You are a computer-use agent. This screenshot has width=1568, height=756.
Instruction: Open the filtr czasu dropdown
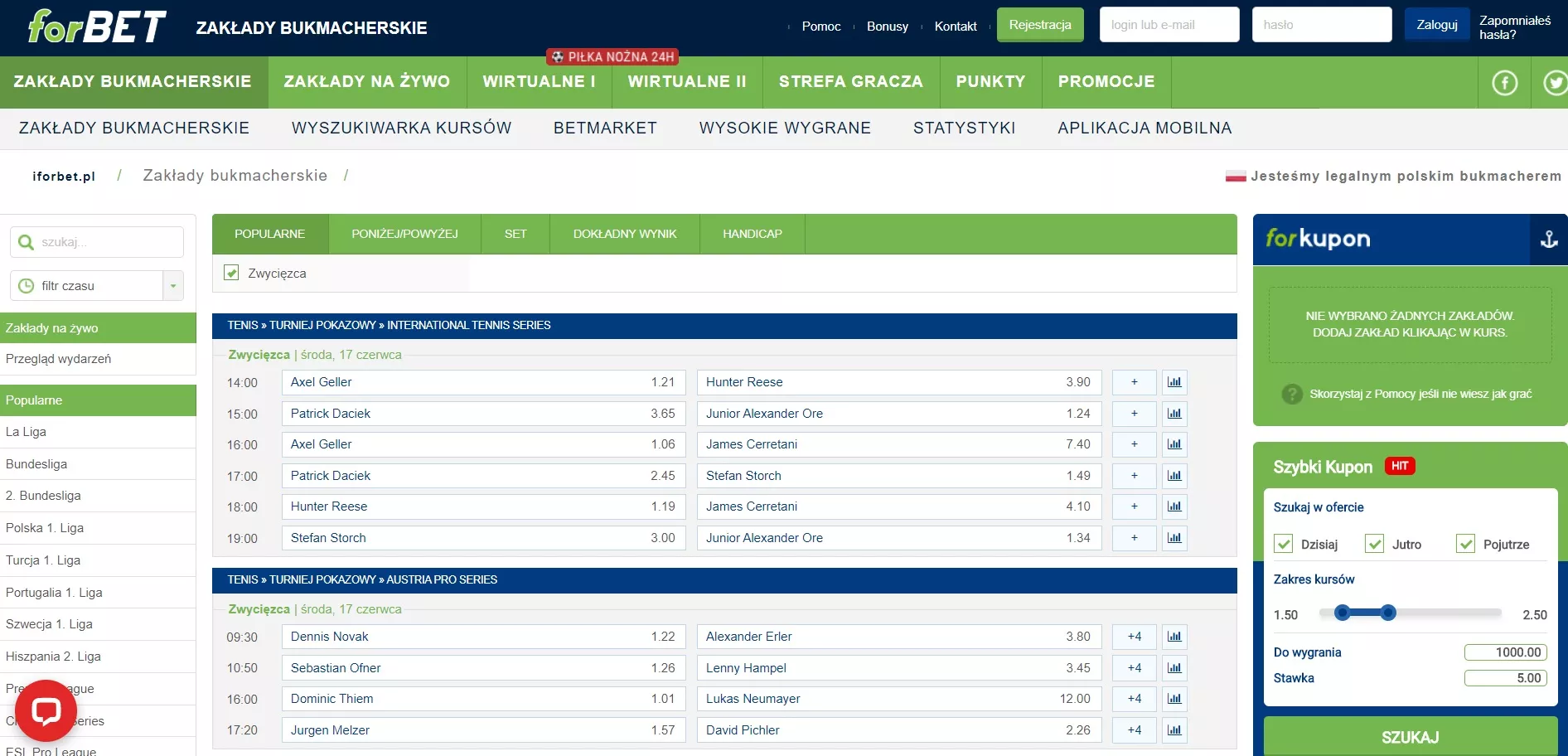172,286
